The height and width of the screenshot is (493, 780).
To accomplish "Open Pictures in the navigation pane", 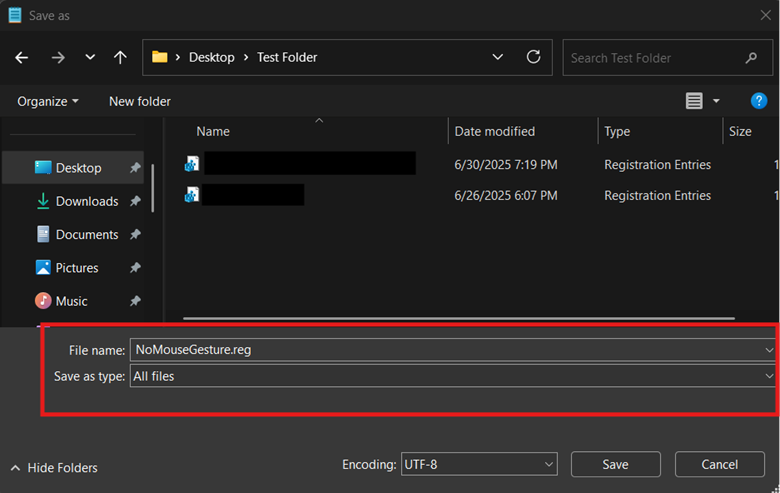I will point(73,268).
